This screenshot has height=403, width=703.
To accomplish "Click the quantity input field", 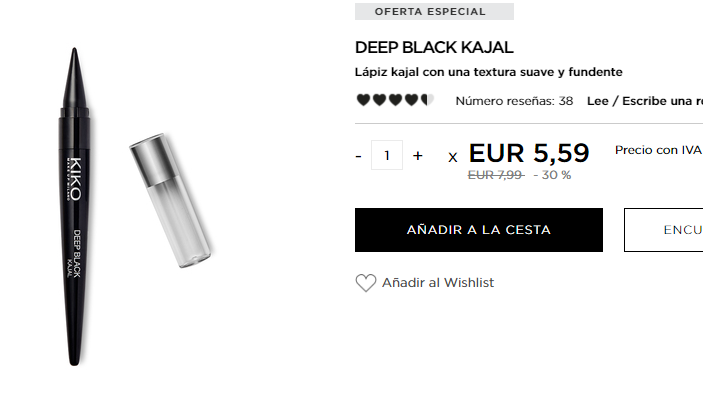I will pos(386,155).
